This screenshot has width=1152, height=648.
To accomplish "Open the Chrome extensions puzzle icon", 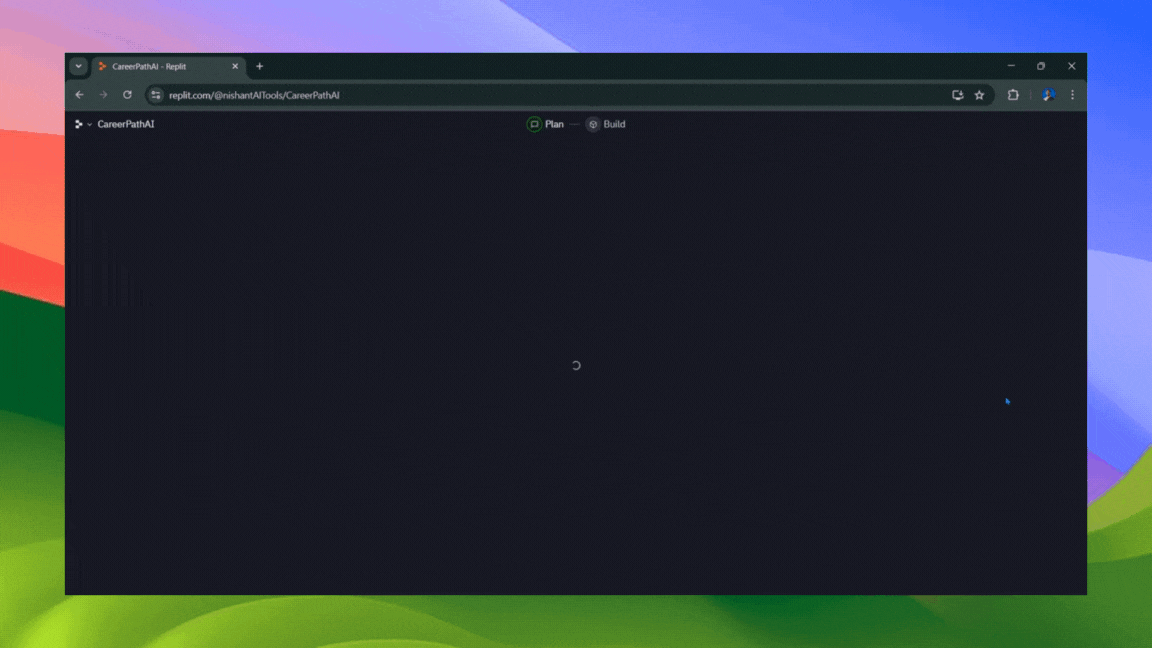I will tap(1013, 95).
